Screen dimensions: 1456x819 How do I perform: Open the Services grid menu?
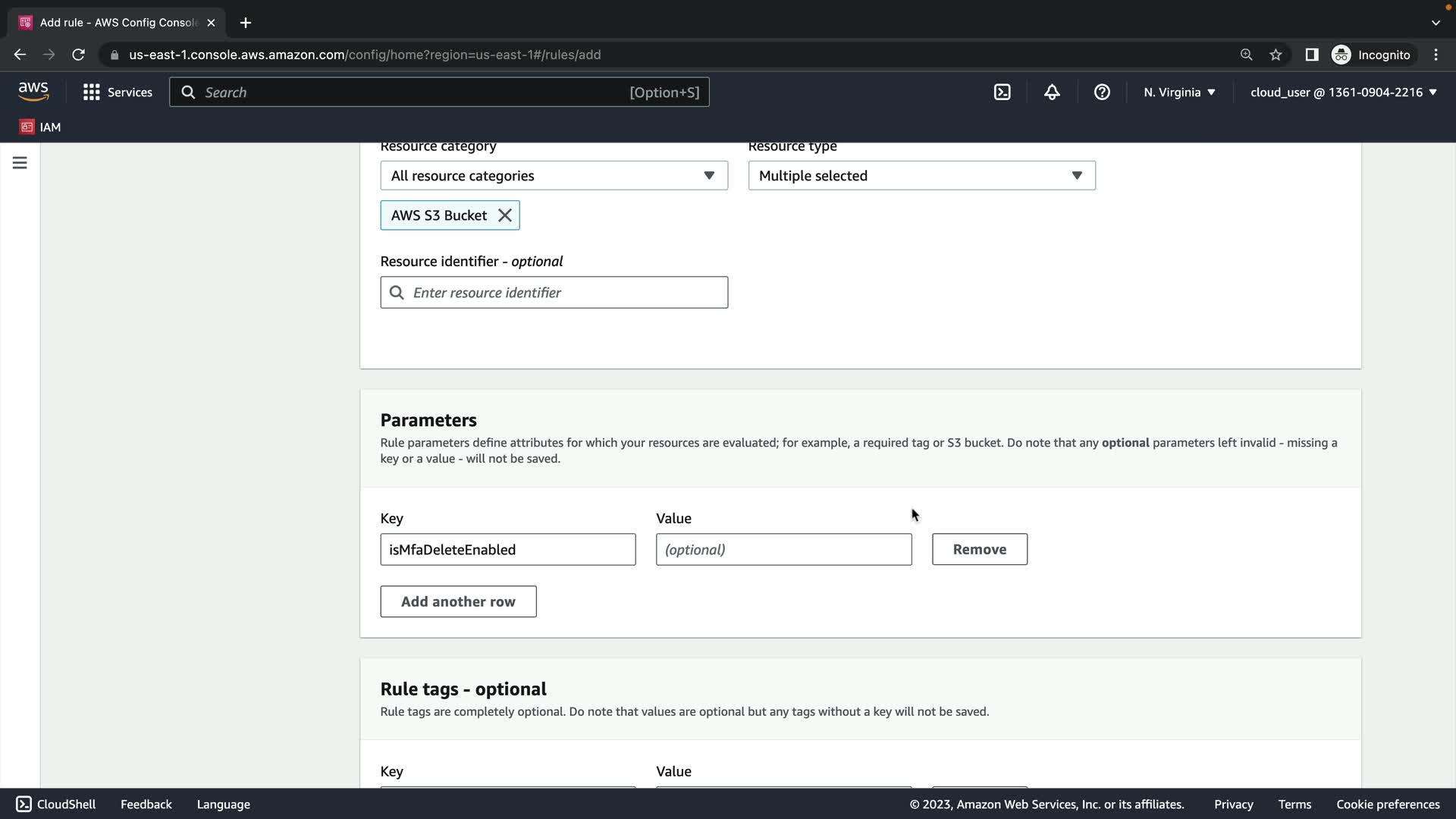[x=118, y=93]
